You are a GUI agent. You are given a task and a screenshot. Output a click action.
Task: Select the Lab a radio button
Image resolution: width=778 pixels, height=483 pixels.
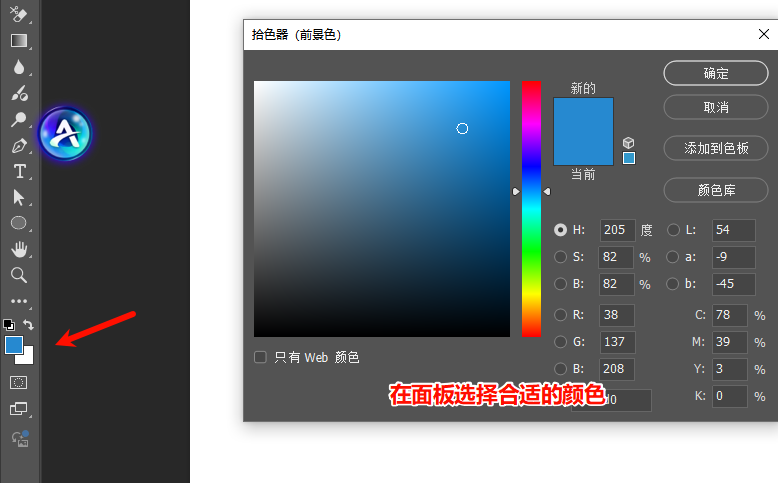point(673,257)
